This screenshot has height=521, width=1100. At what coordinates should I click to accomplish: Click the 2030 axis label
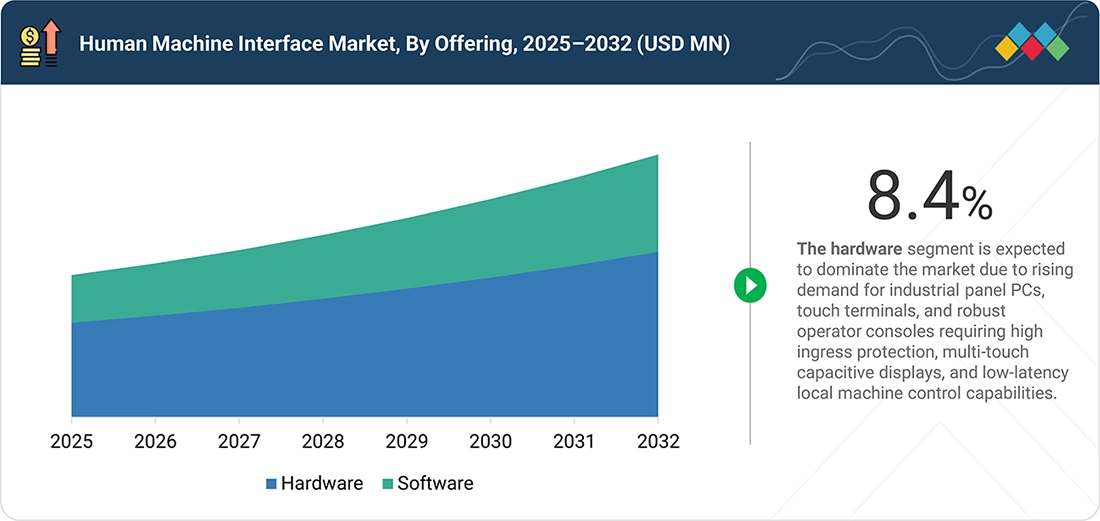490,442
